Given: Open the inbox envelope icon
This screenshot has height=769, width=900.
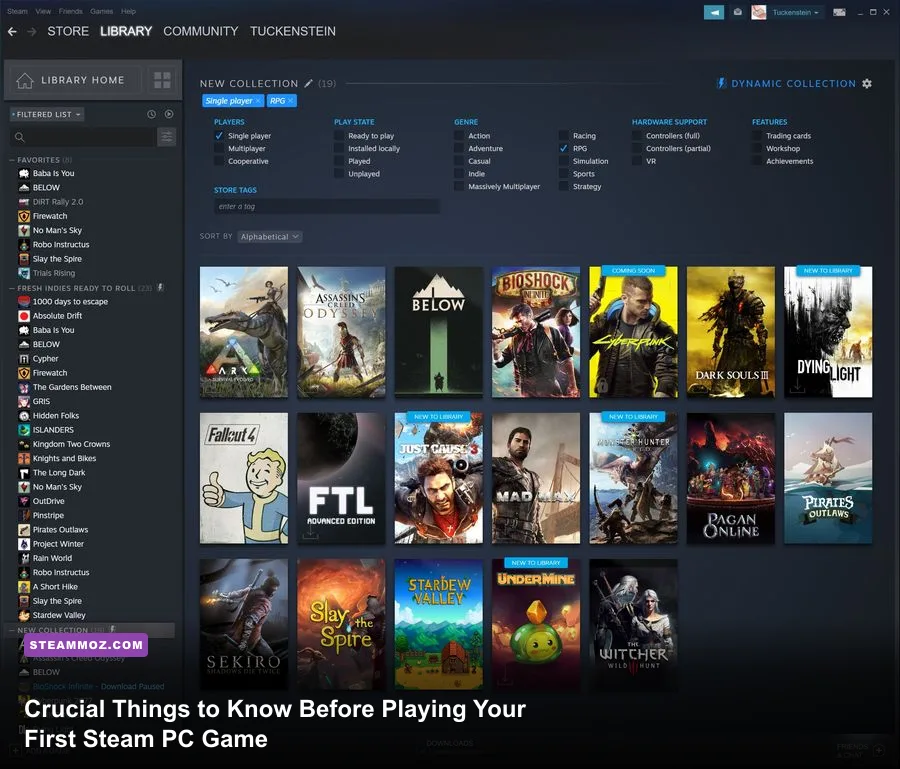Looking at the screenshot, I should tap(738, 12).
